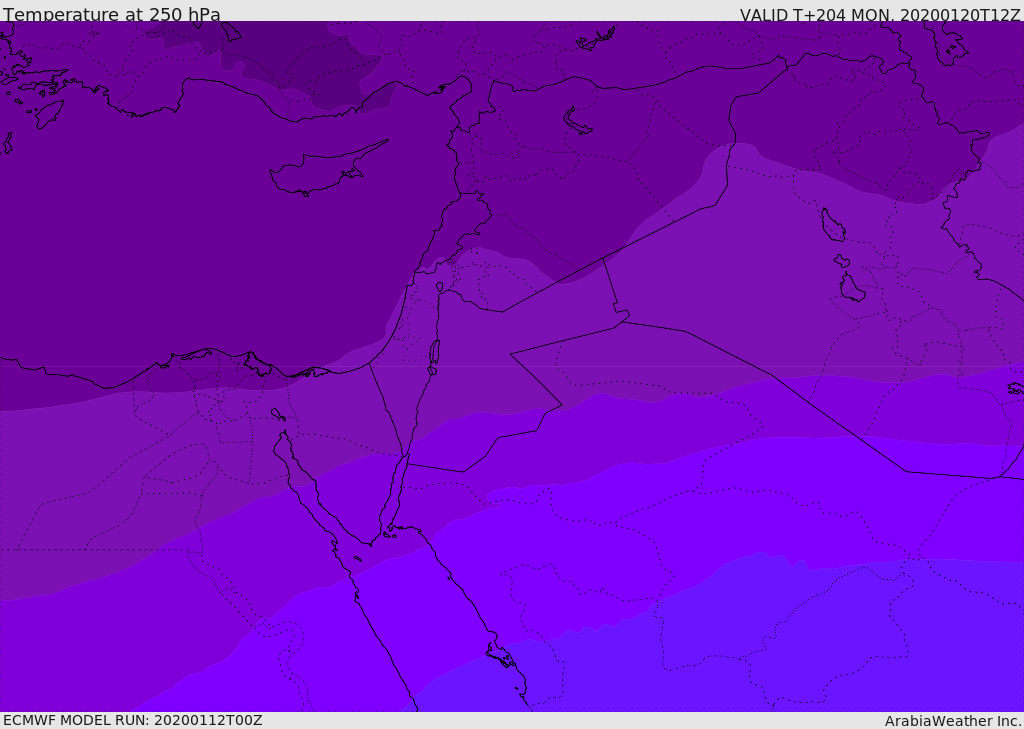Click the island of Cyprus on the map
This screenshot has width=1024, height=729.
(327, 170)
